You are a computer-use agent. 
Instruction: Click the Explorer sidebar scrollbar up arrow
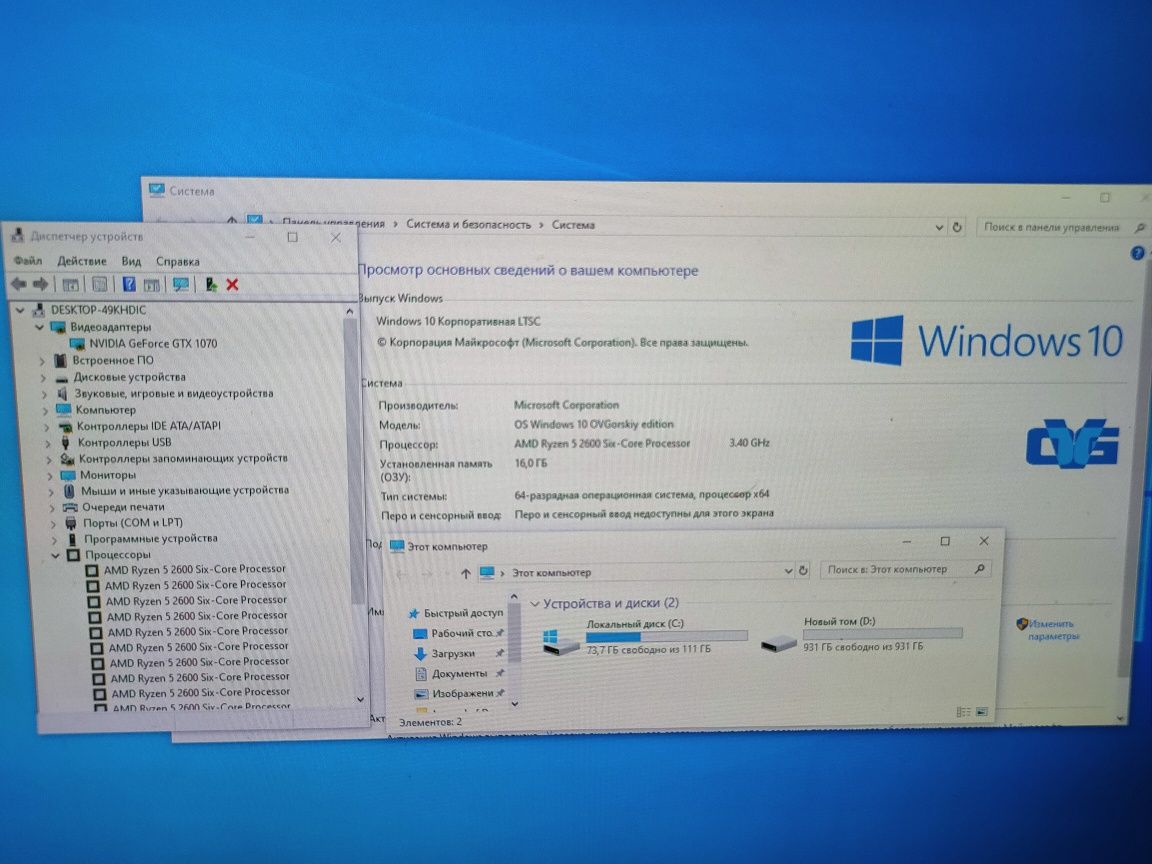pyautogui.click(x=514, y=597)
